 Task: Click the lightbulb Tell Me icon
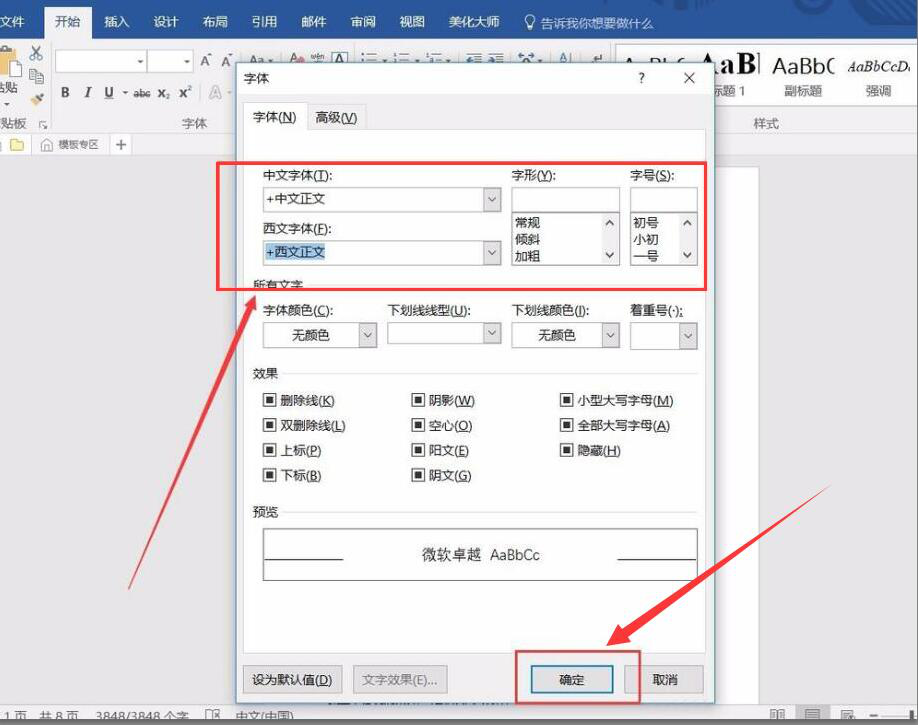(x=529, y=22)
